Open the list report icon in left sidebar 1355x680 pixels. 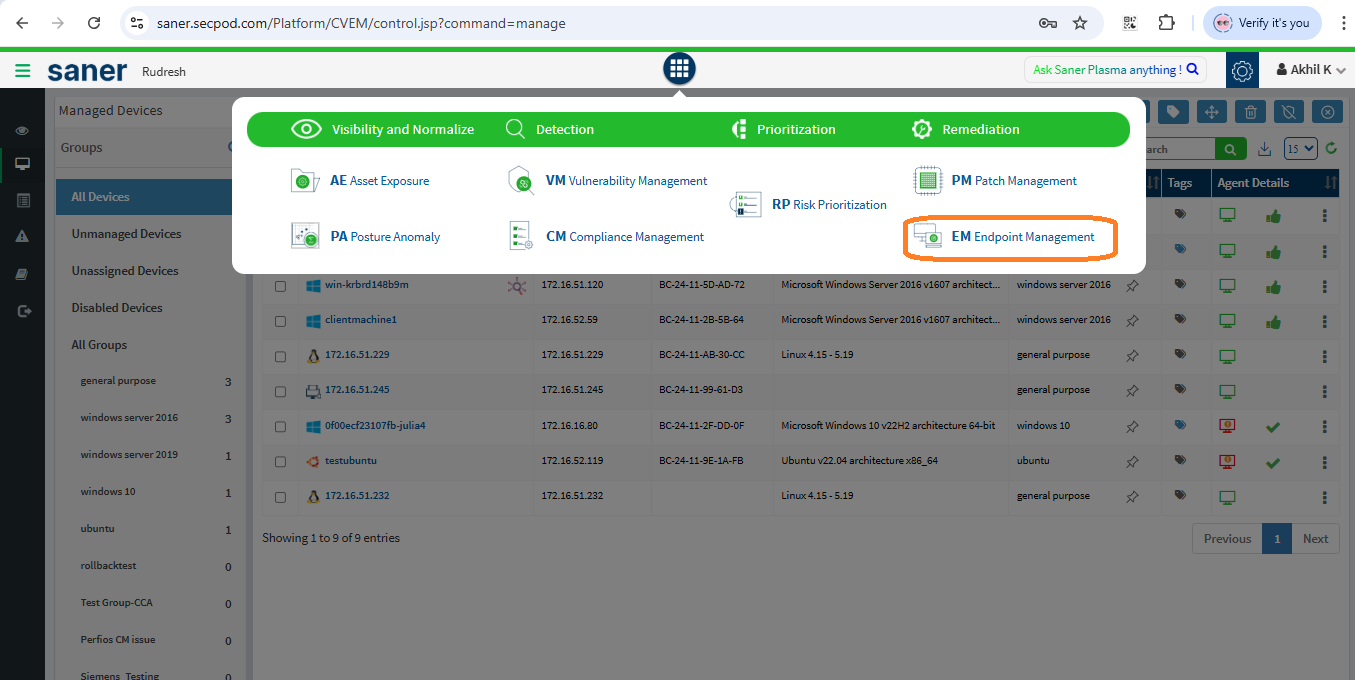point(22,200)
